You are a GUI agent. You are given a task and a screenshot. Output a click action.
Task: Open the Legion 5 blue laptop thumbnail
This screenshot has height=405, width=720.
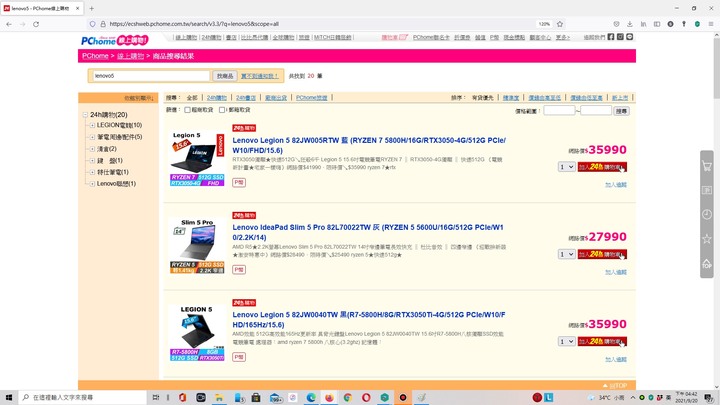[x=197, y=158]
